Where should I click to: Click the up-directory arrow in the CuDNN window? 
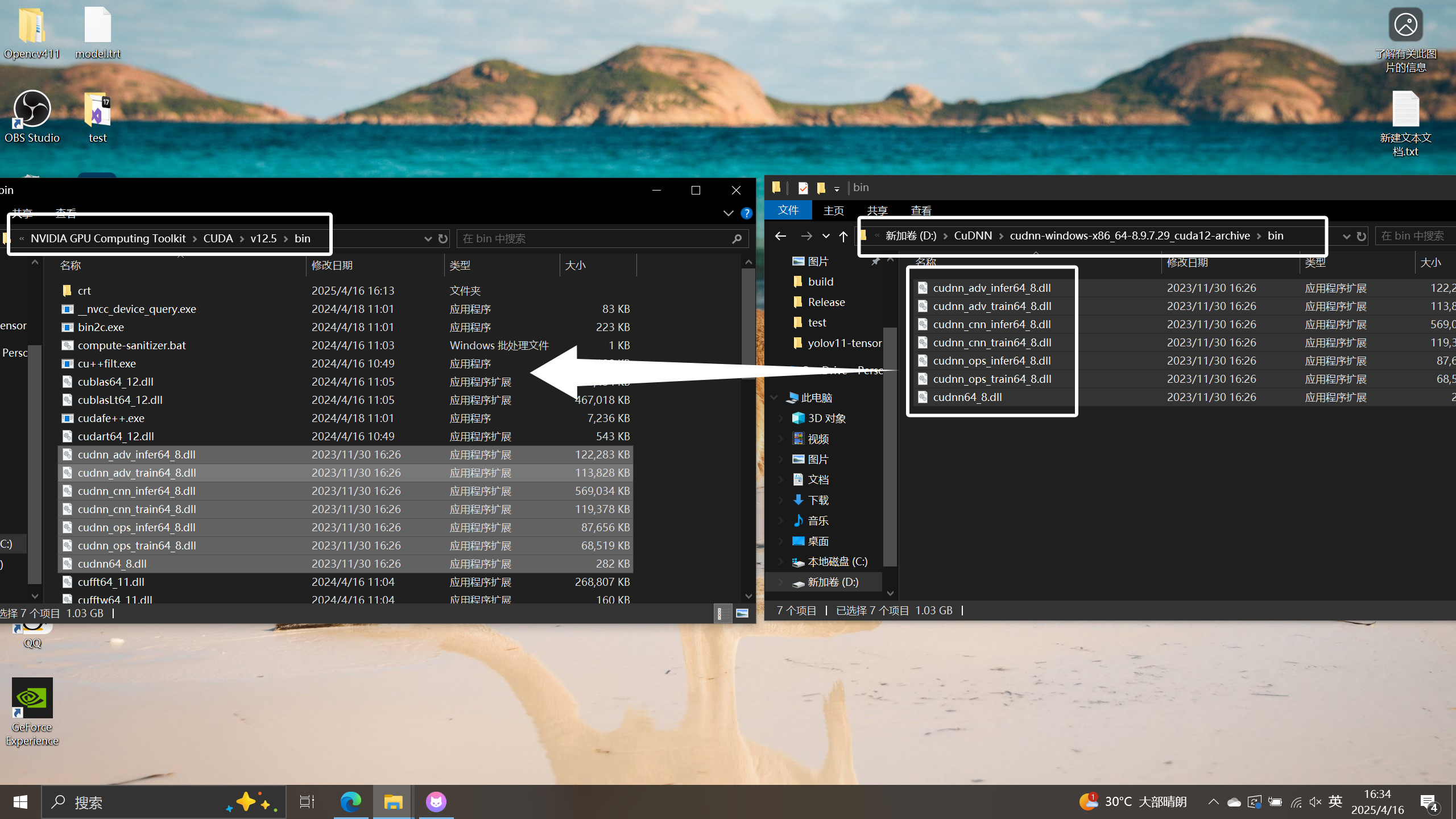[843, 236]
